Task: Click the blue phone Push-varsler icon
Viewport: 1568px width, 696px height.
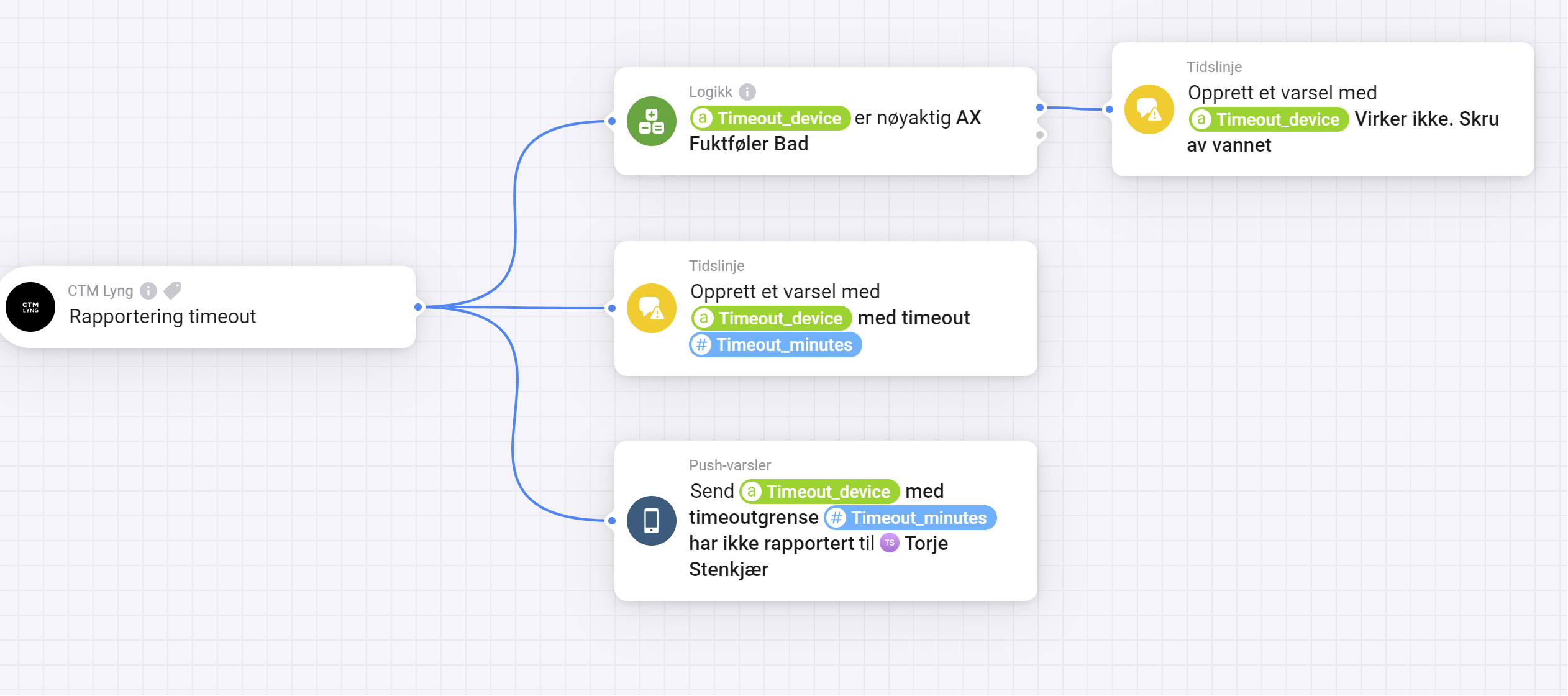Action: pos(651,521)
